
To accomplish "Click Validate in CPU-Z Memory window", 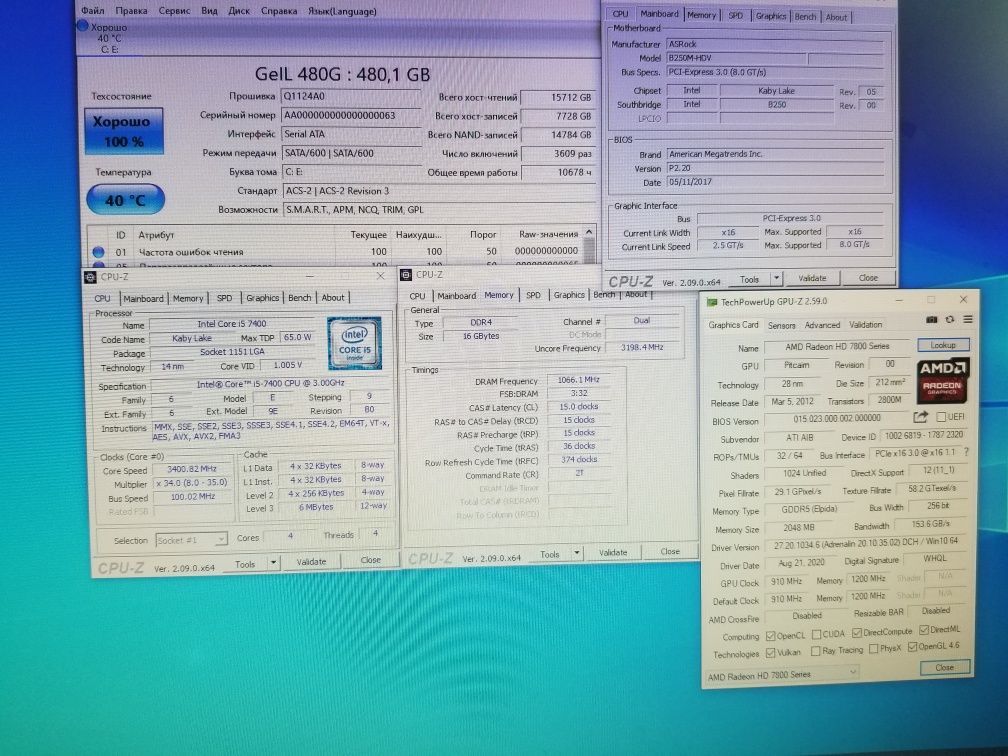I will tap(613, 552).
